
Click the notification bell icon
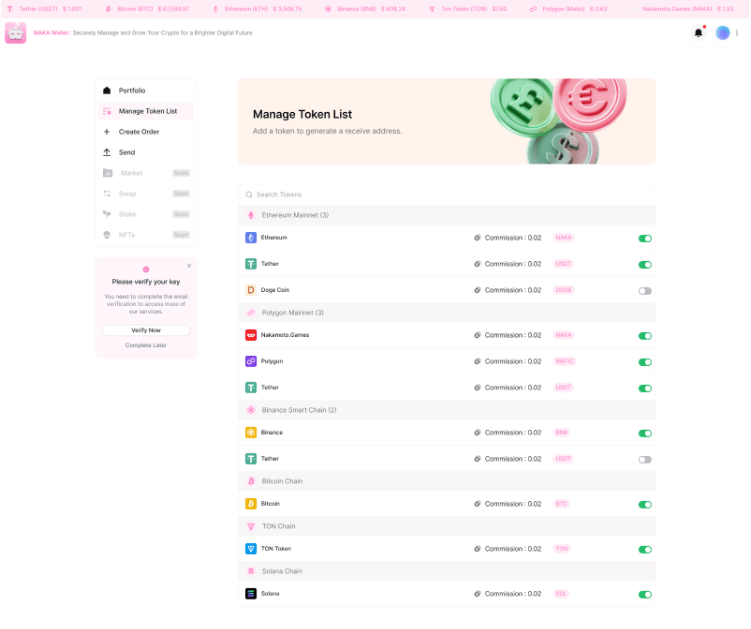coord(698,33)
